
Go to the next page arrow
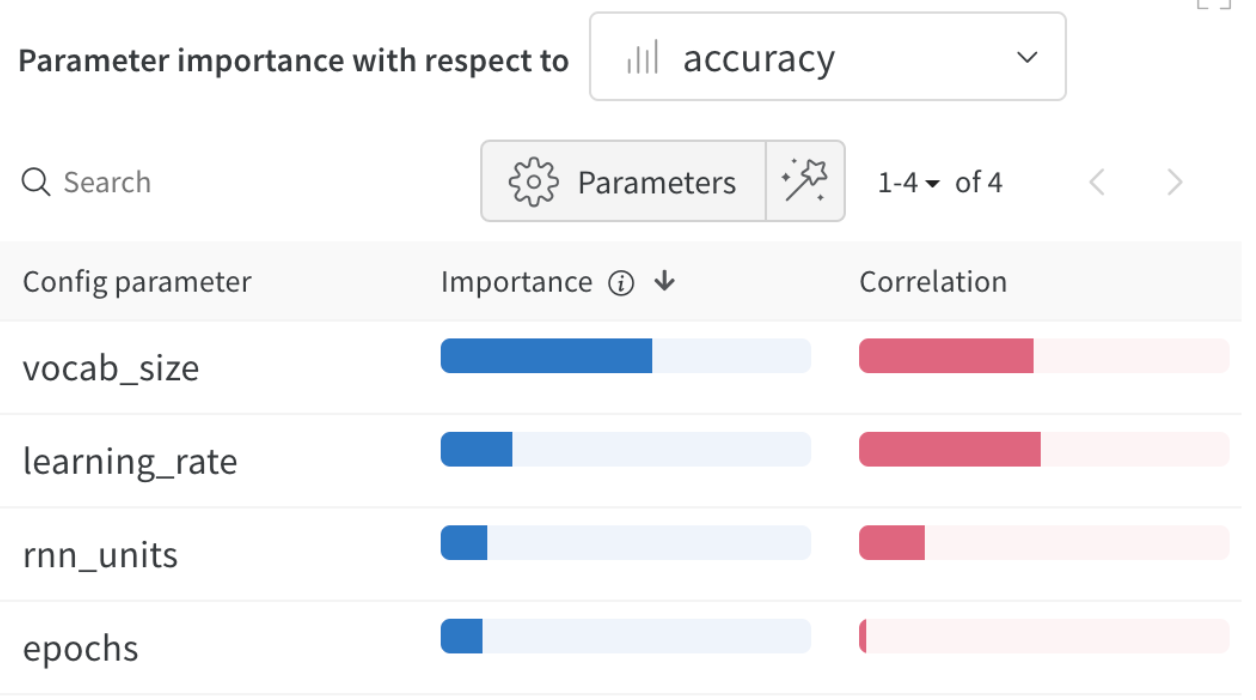click(x=1175, y=182)
